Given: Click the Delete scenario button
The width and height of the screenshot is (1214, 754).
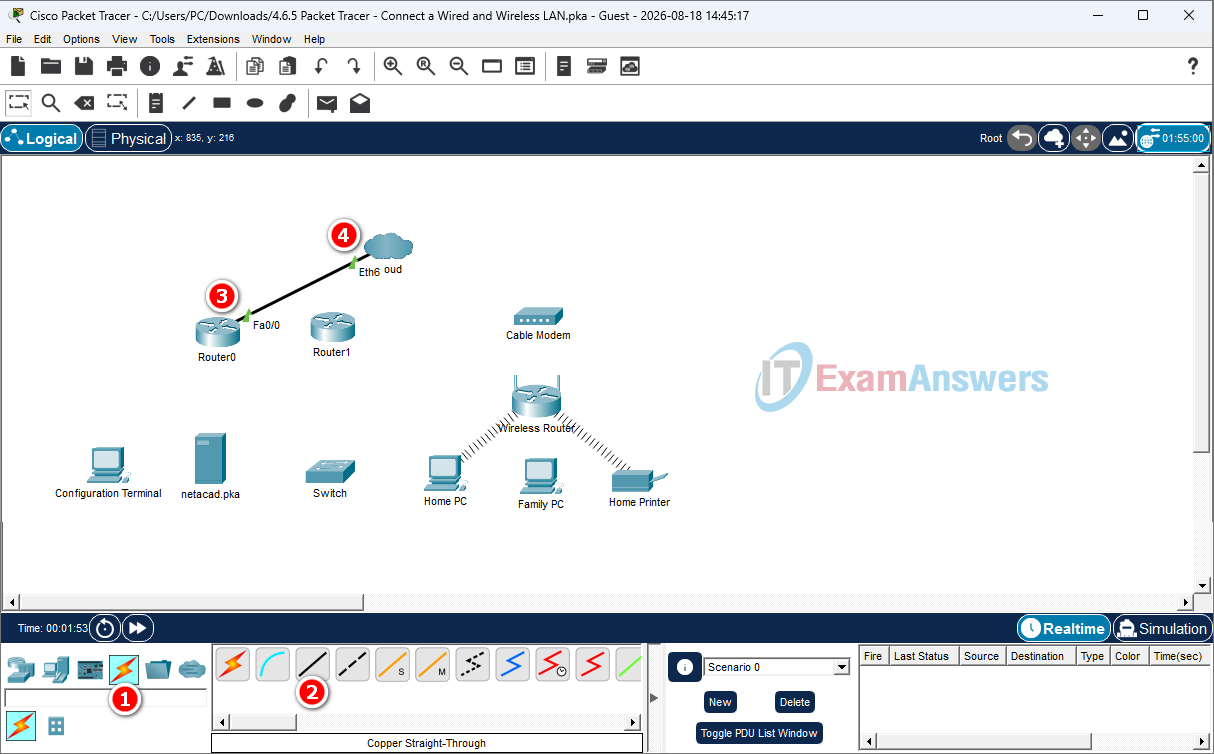Looking at the screenshot, I should point(794,702).
